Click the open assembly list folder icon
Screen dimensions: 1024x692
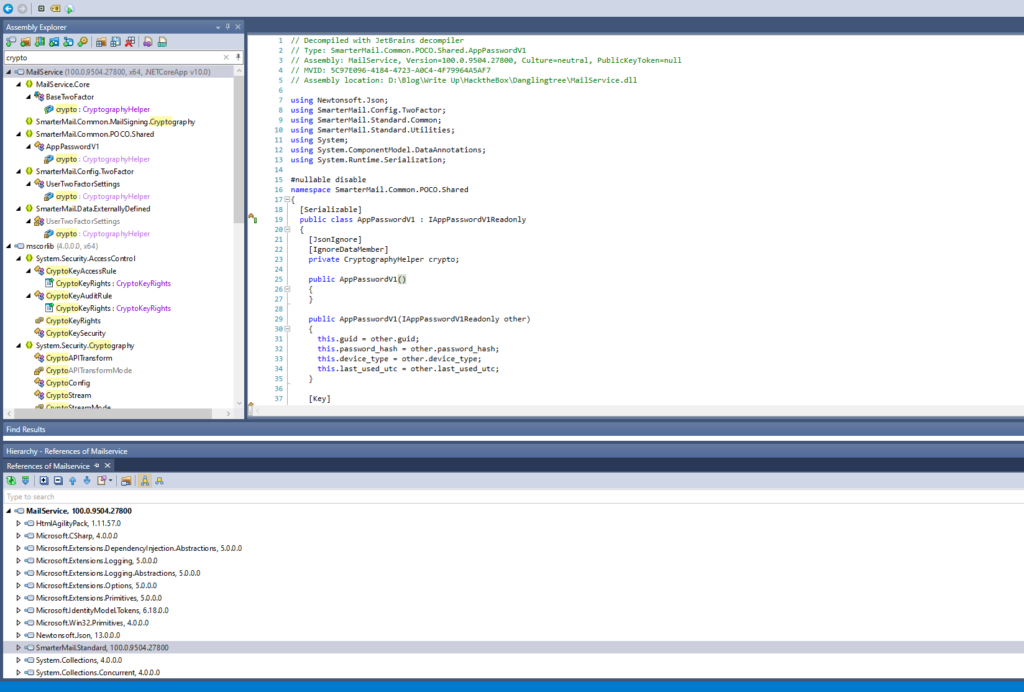point(101,42)
